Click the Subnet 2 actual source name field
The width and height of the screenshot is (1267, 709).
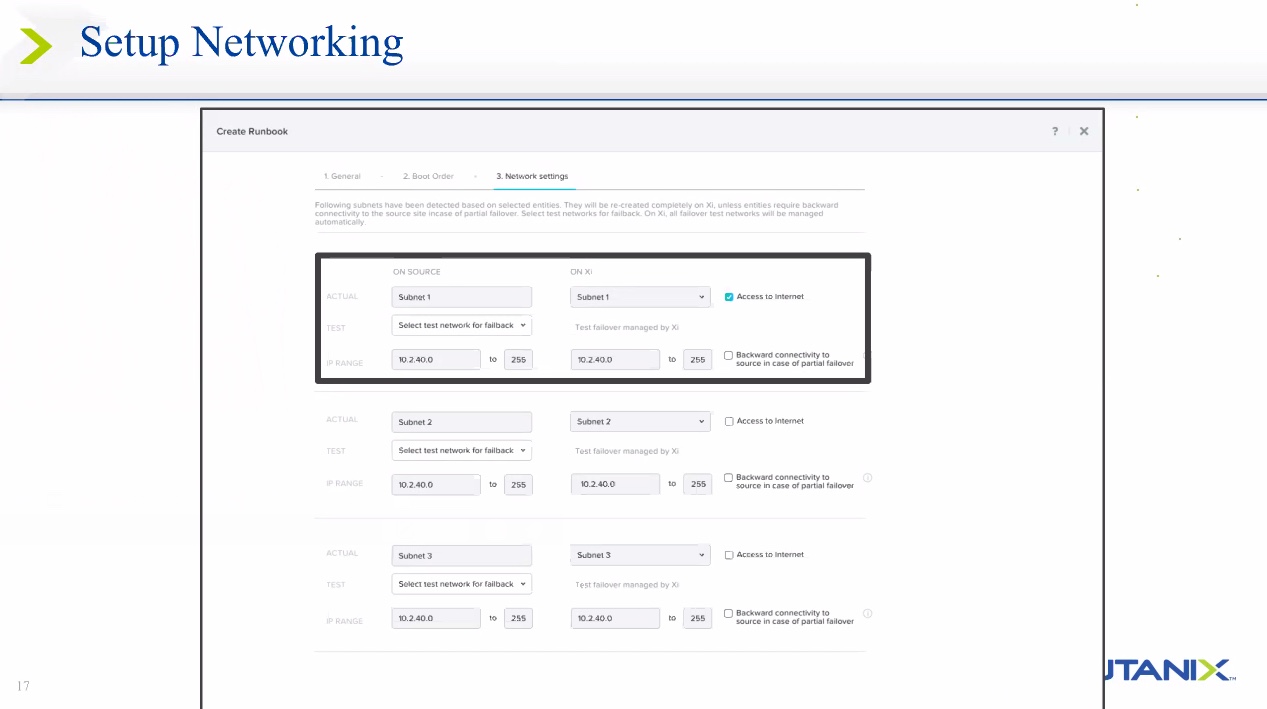tap(461, 422)
